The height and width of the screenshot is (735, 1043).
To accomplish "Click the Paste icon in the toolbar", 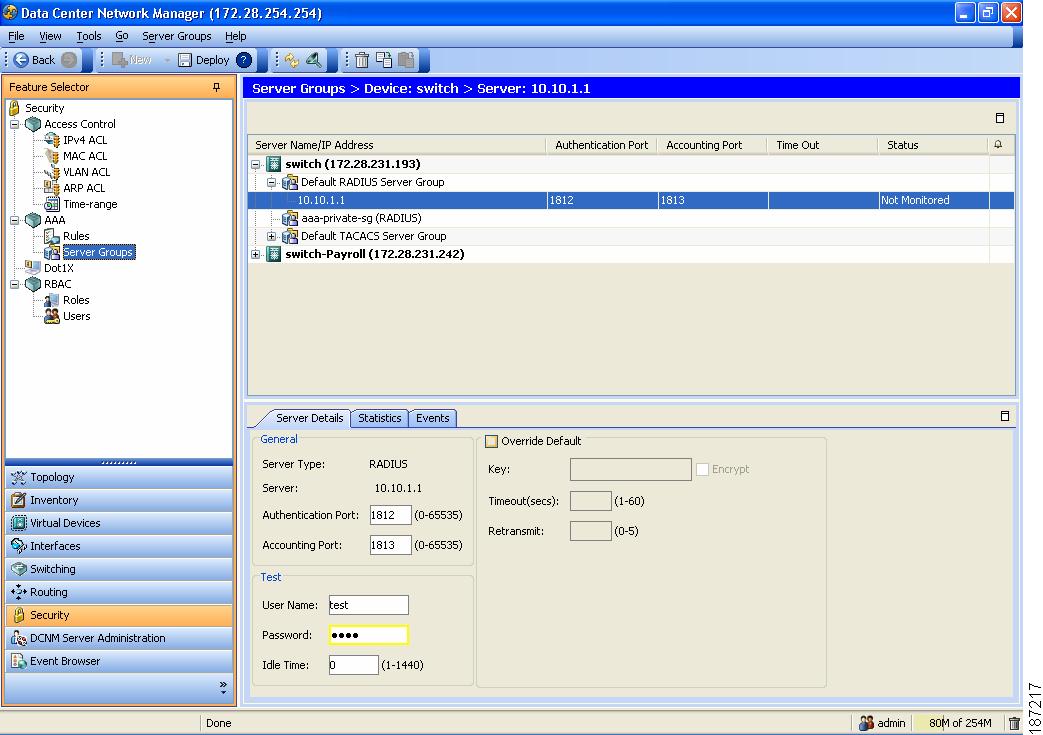I will (x=407, y=60).
